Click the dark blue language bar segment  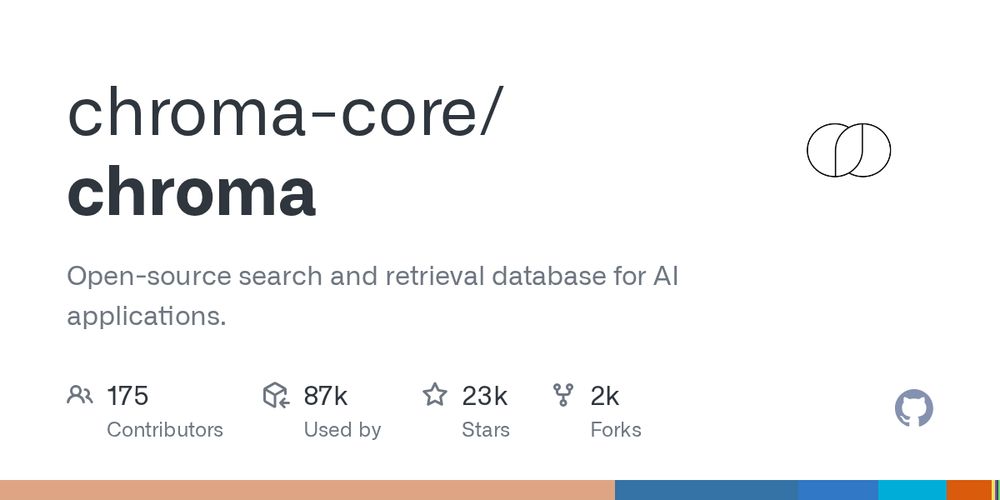[706, 490]
